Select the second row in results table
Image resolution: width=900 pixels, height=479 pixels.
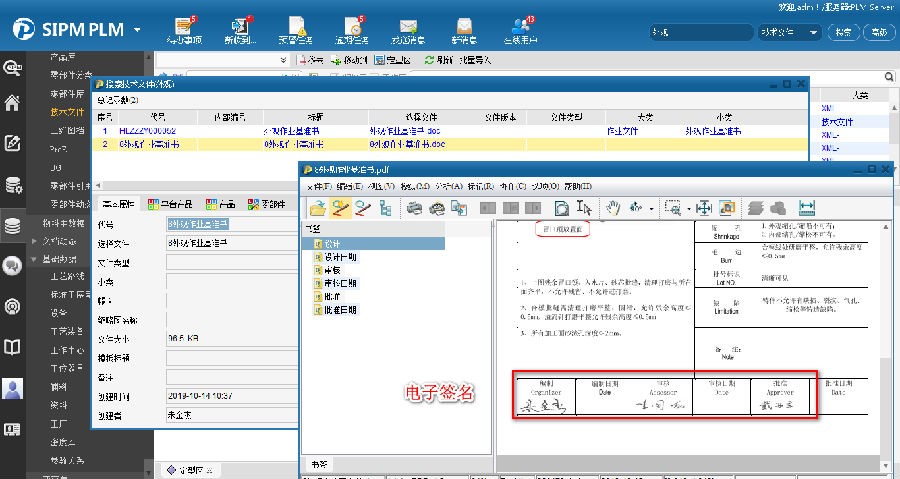pos(450,144)
